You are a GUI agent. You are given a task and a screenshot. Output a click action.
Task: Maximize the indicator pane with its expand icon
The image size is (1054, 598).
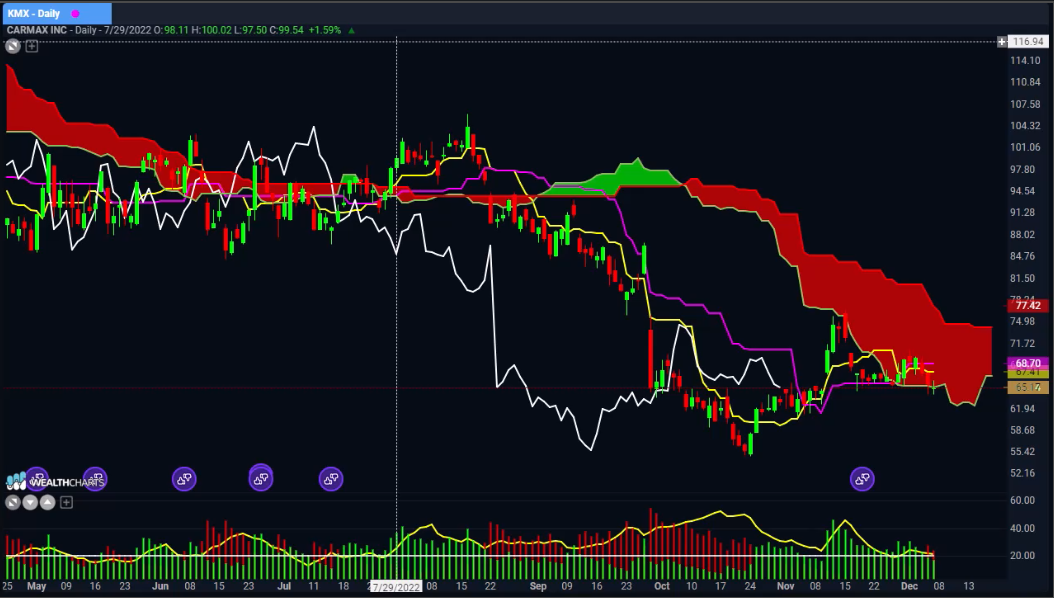tap(13, 503)
